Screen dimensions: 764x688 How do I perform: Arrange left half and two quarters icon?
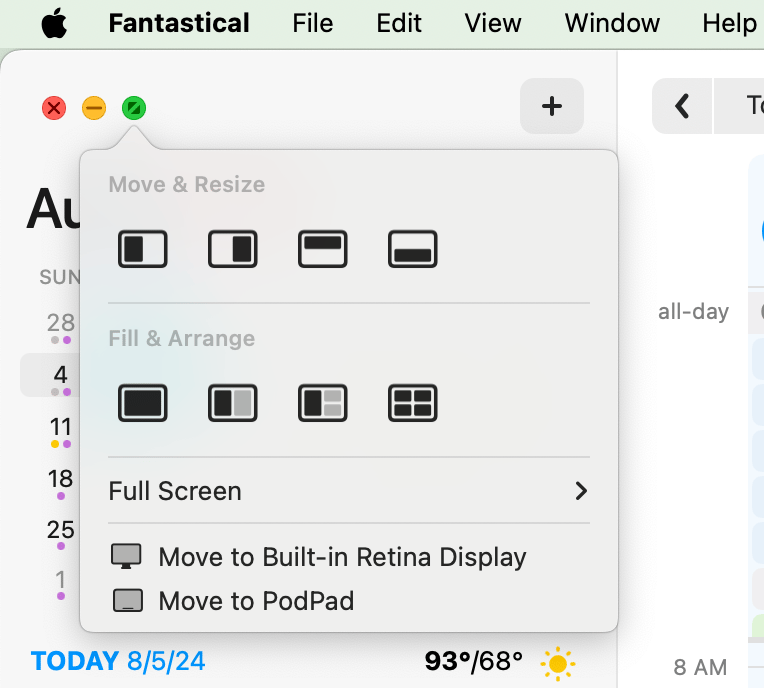(x=323, y=403)
